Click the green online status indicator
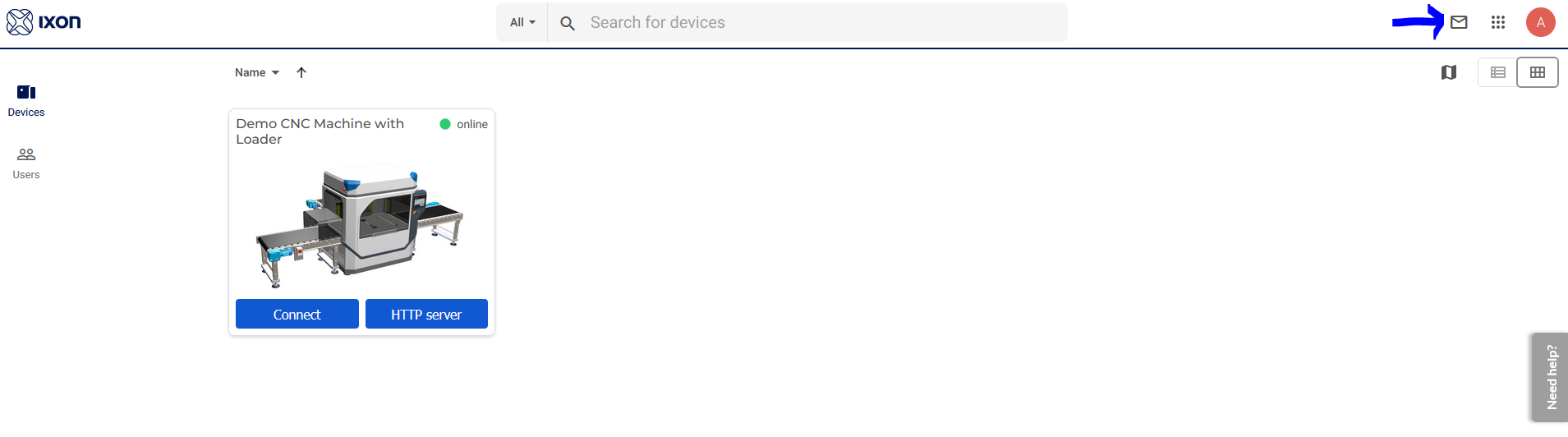Screen dimensions: 1568x437 click(445, 124)
